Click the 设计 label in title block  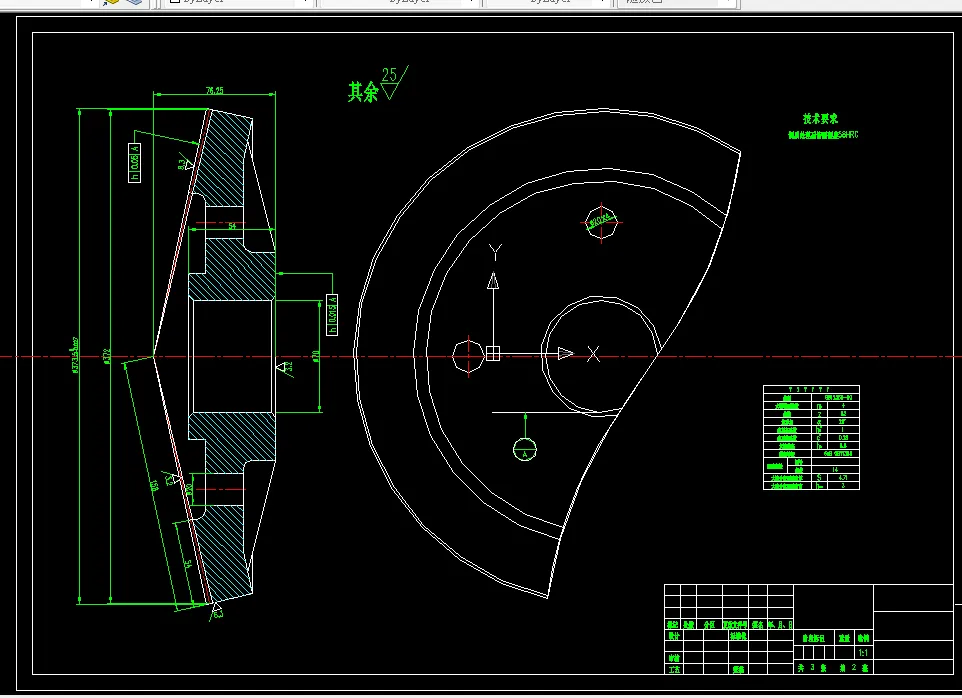point(674,636)
